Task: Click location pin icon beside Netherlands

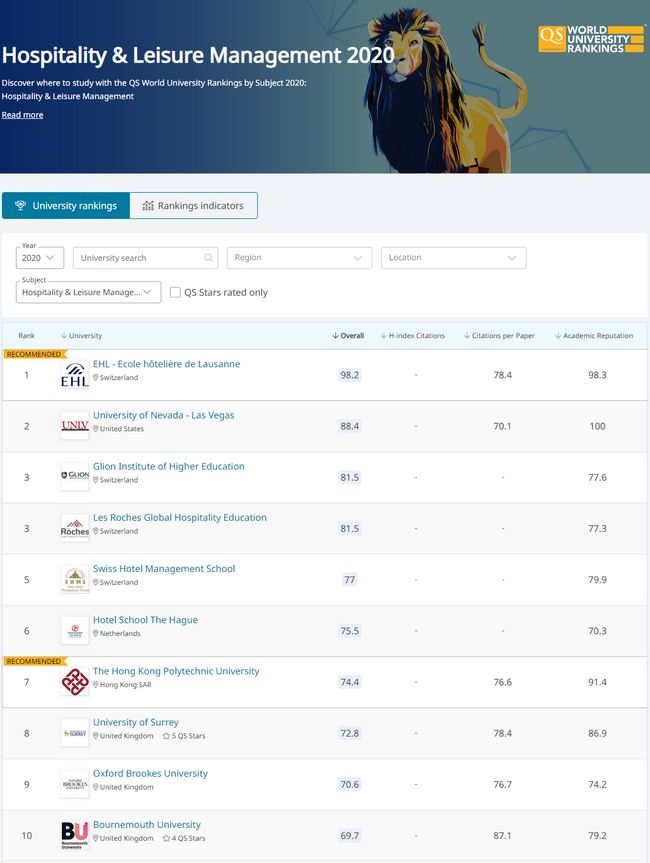Action: coord(96,633)
